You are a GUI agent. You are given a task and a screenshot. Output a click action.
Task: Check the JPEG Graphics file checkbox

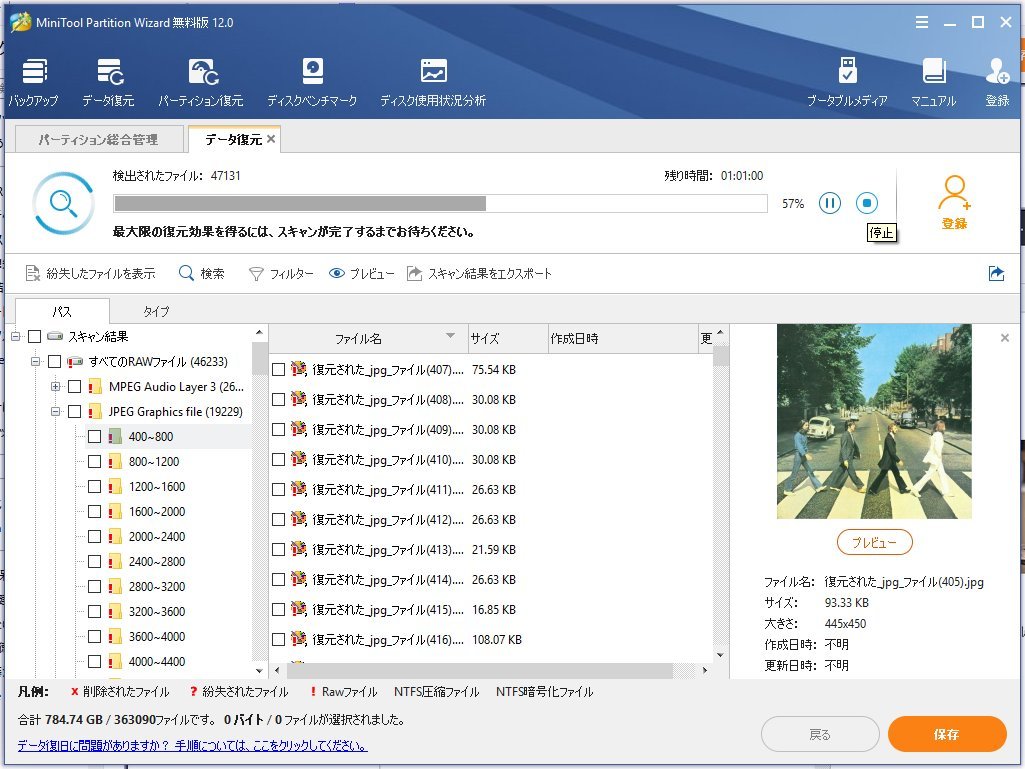75,411
